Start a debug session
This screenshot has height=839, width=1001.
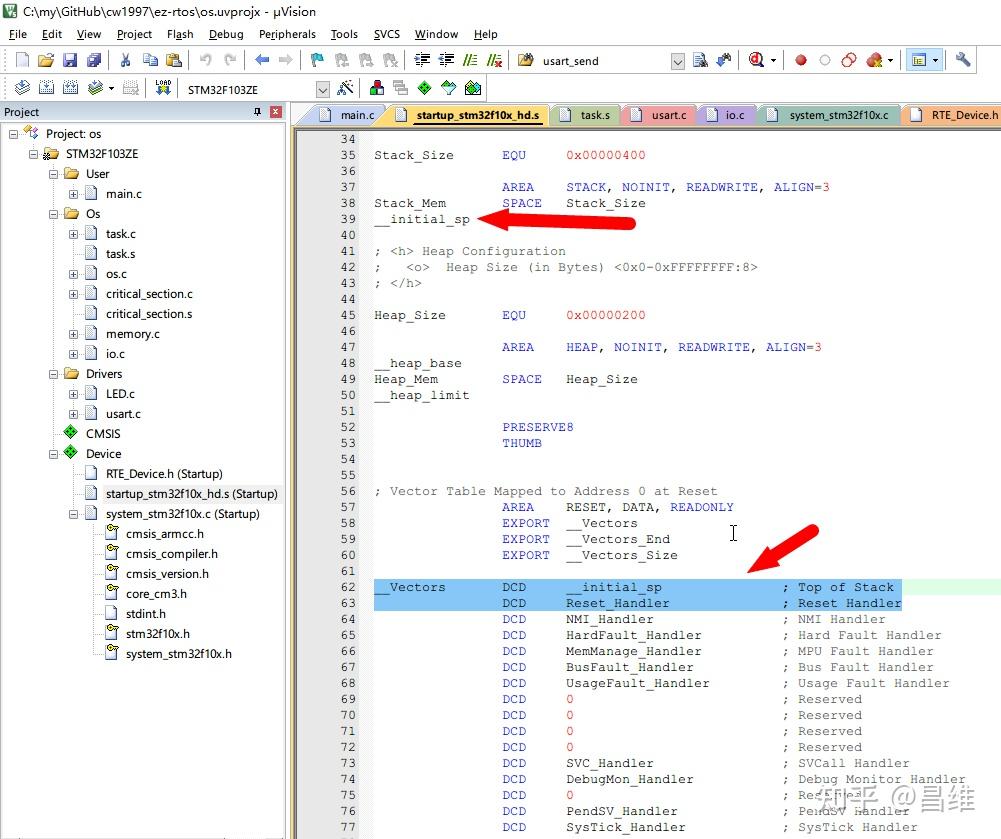coord(755,60)
